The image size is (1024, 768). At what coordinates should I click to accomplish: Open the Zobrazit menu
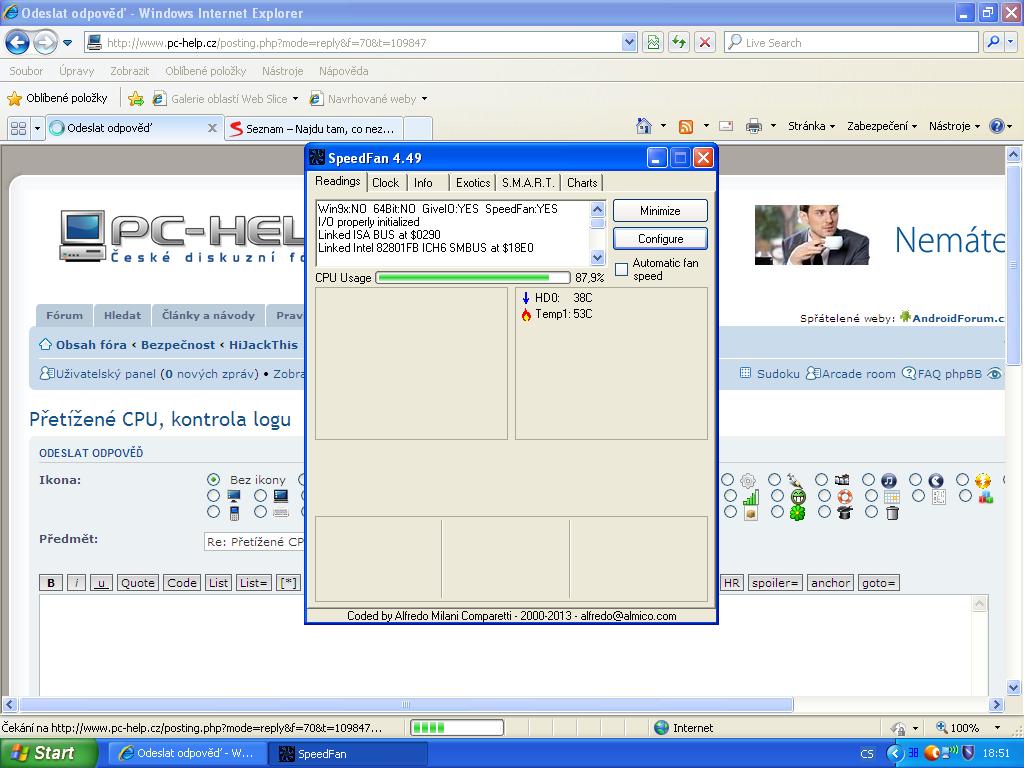129,71
